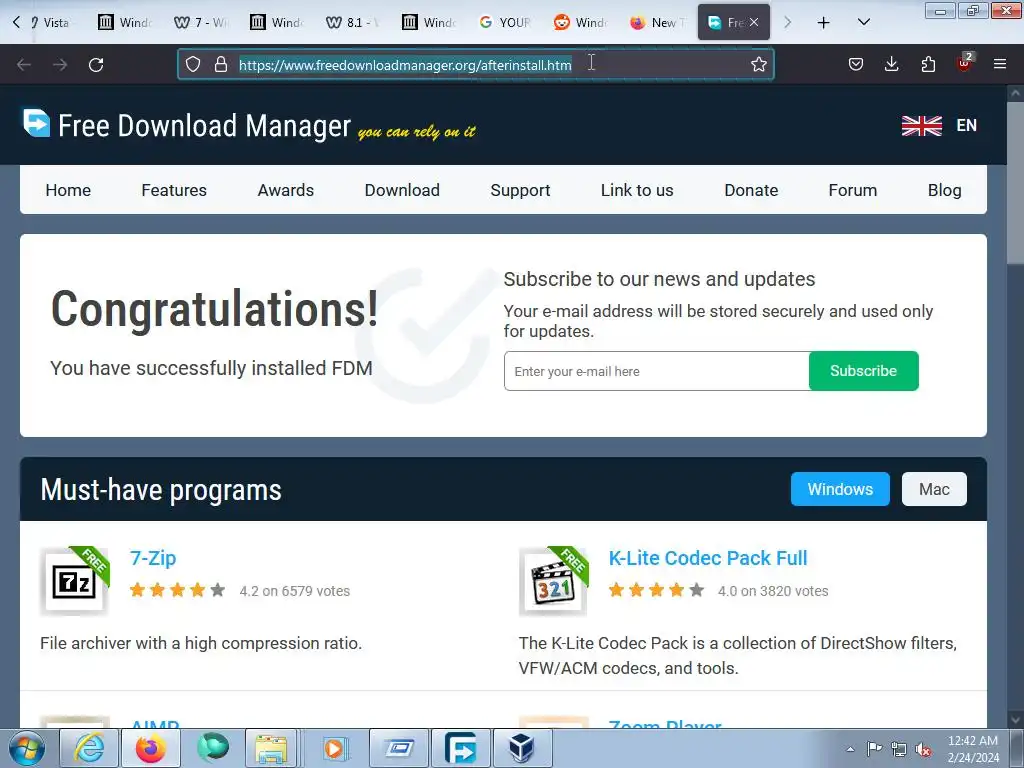This screenshot has width=1024, height=768.
Task: Open the Firefox downloads panel
Action: point(891,64)
